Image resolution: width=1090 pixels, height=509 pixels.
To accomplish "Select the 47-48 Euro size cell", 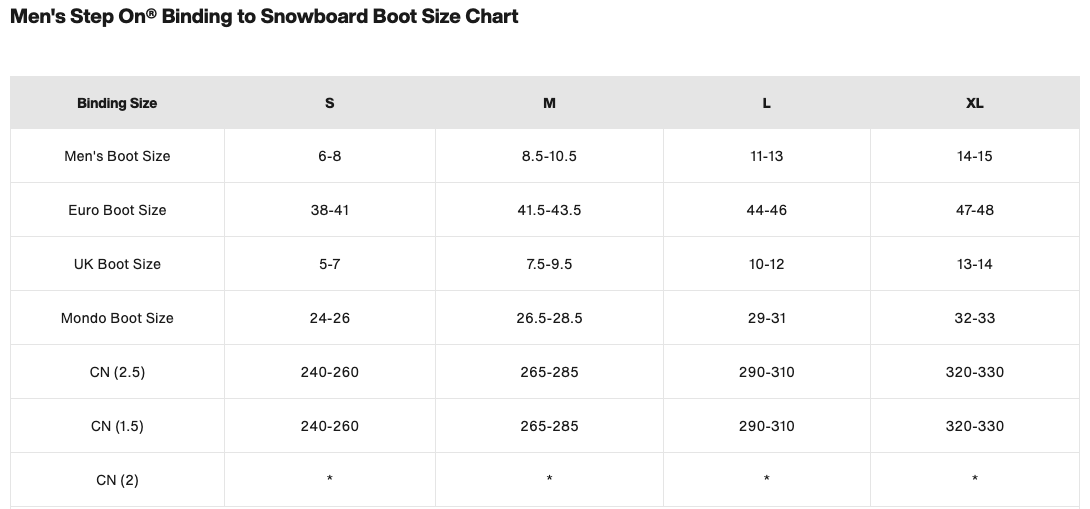I will pyautogui.click(x=975, y=210).
